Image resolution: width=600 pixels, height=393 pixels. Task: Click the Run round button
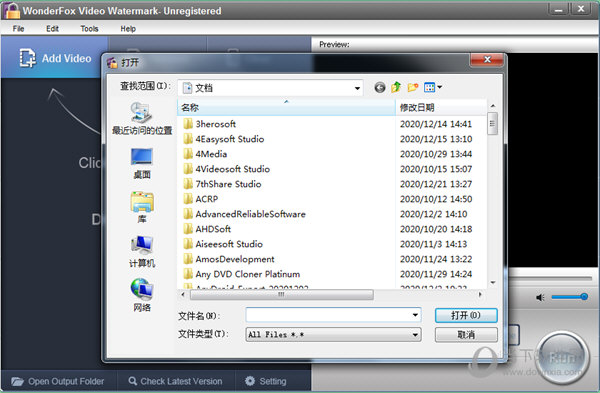[562, 357]
